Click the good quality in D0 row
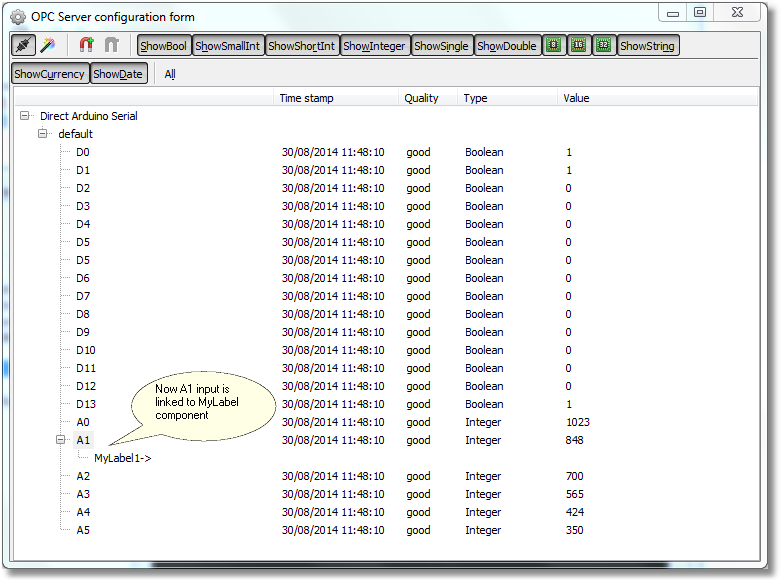 (418, 153)
